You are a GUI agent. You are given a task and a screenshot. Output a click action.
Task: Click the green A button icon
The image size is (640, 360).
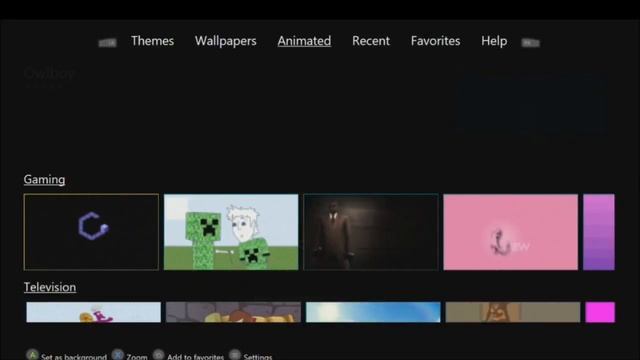(x=32, y=355)
